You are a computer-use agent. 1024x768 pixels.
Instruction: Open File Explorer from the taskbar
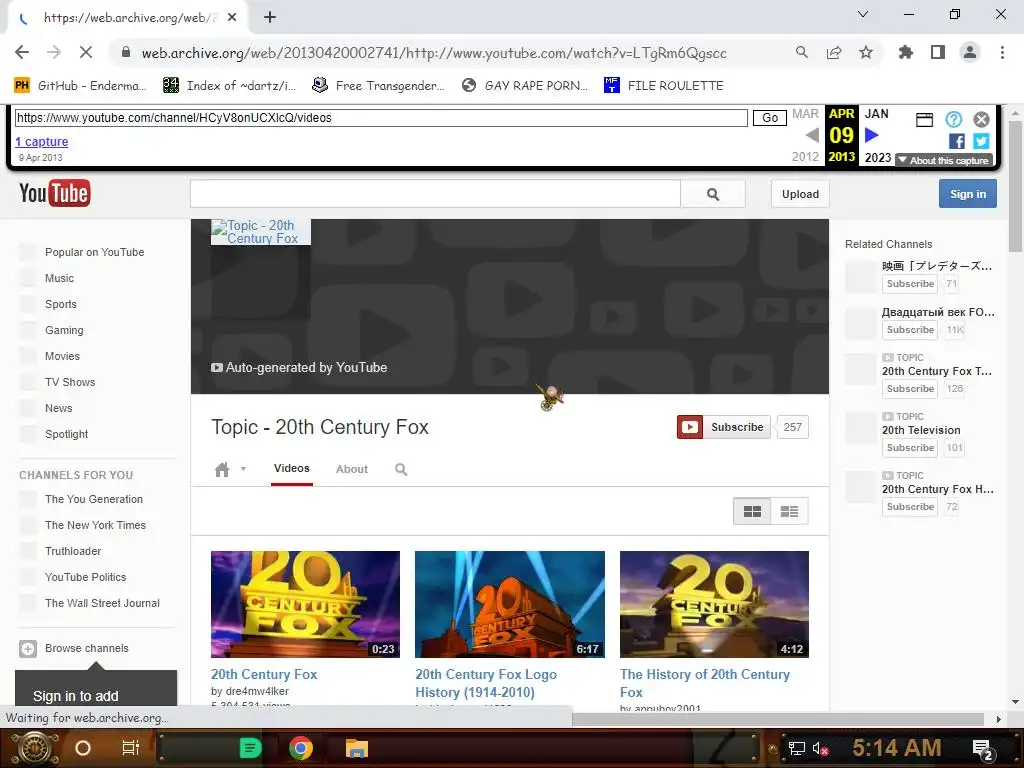pyautogui.click(x=357, y=748)
